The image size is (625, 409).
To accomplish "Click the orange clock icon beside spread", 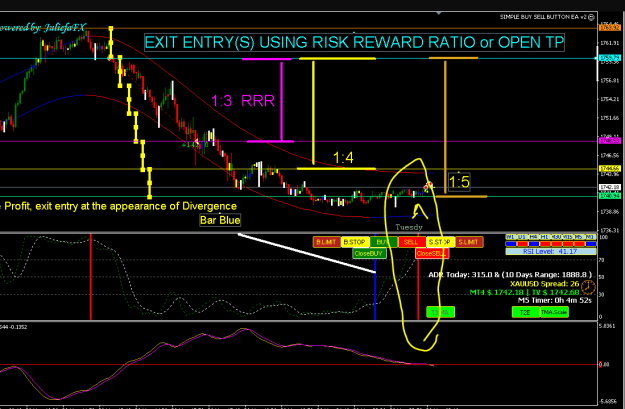I will point(588,287).
